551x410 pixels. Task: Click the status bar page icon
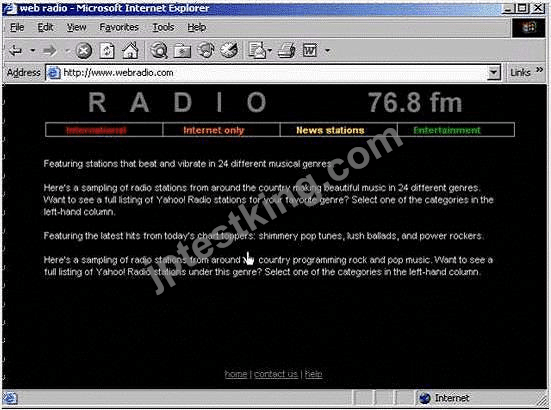[x=10, y=399]
